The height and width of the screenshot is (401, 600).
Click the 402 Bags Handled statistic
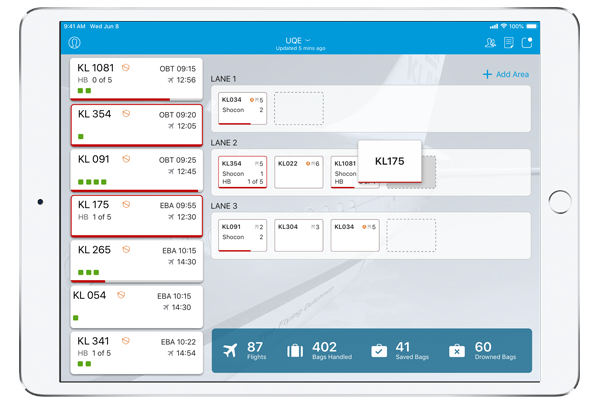332,350
